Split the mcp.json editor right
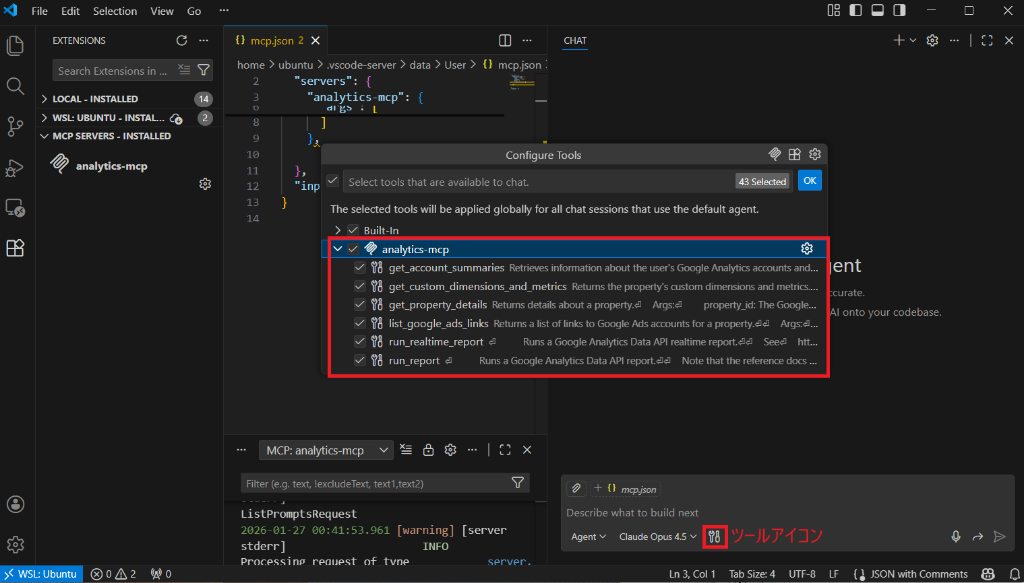Viewport: 1024px width, 583px height. coord(505,40)
